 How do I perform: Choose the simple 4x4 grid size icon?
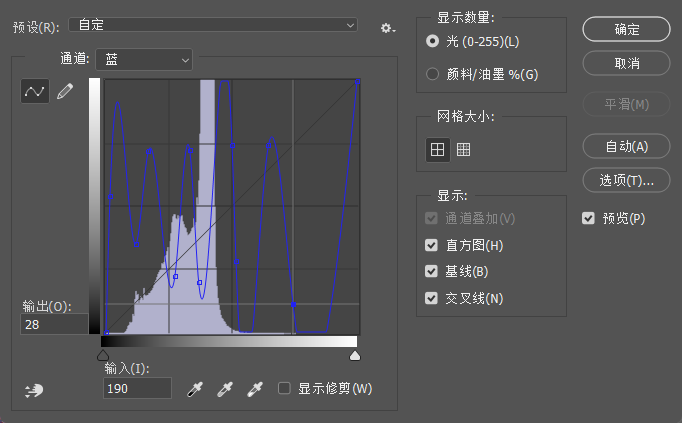point(437,150)
